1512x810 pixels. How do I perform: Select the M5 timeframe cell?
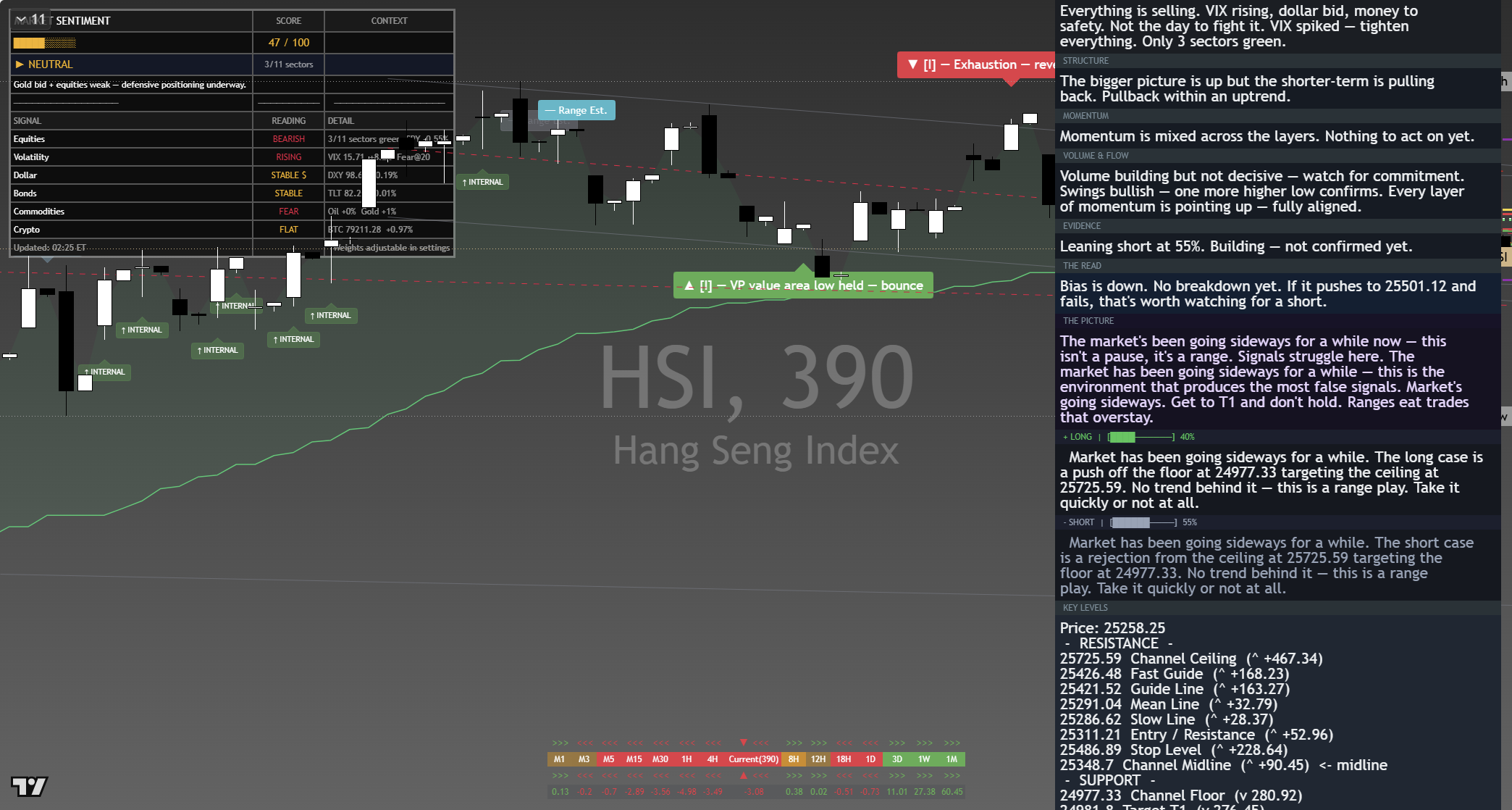tap(608, 759)
